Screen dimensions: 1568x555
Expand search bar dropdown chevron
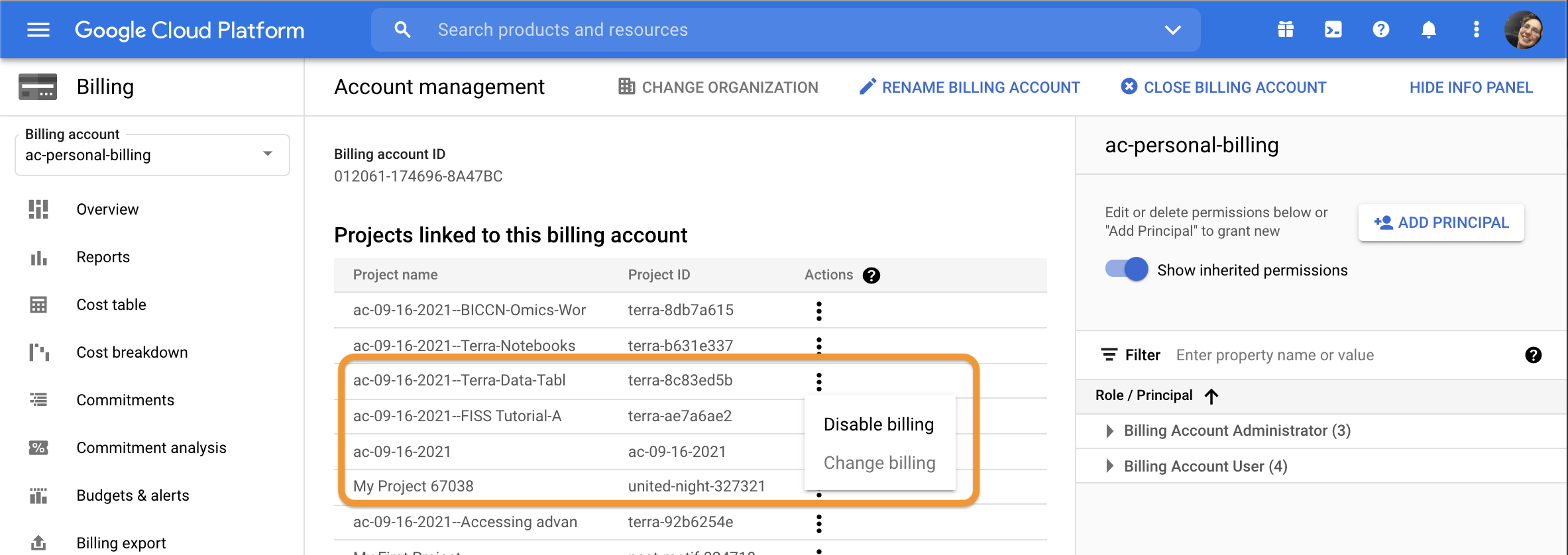point(1173,30)
